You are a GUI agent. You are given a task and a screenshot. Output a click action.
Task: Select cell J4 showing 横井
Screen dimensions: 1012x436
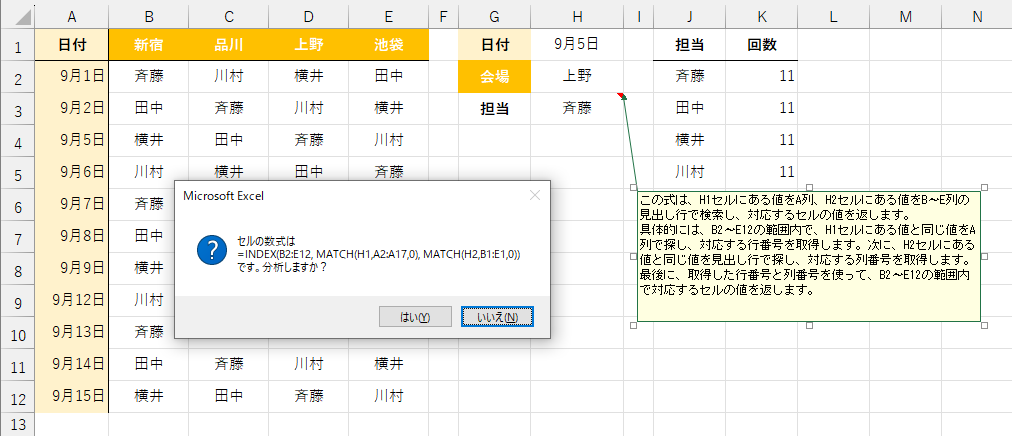point(689,140)
